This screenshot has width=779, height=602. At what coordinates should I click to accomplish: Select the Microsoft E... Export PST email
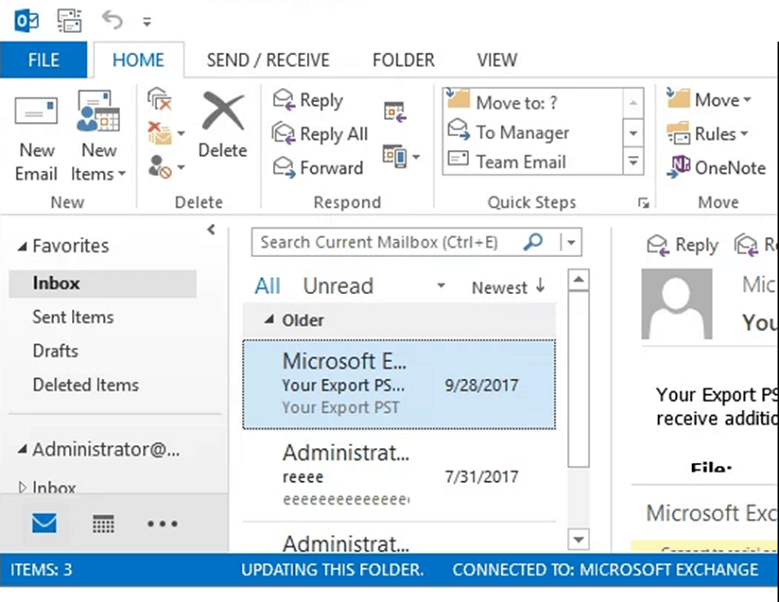(399, 384)
